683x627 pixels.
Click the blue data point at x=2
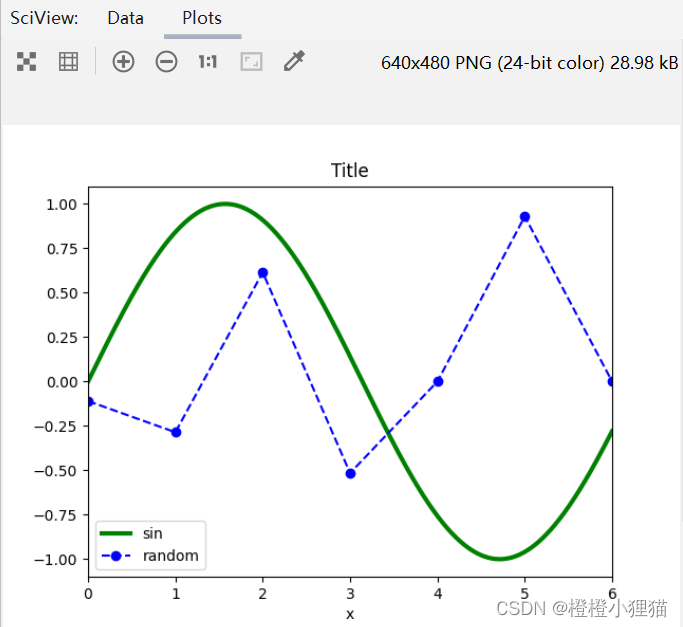point(263,273)
